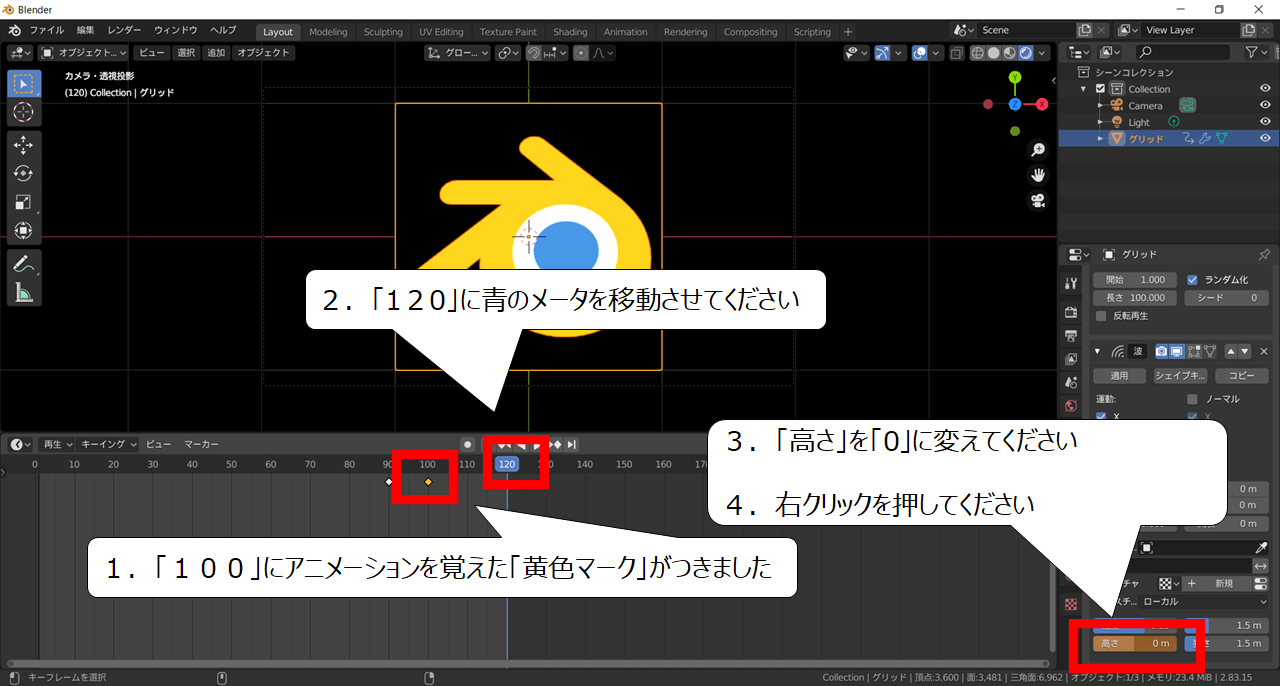Toggle 波 modifier render visibility
The width and height of the screenshot is (1280, 686).
pyautogui.click(x=1161, y=351)
